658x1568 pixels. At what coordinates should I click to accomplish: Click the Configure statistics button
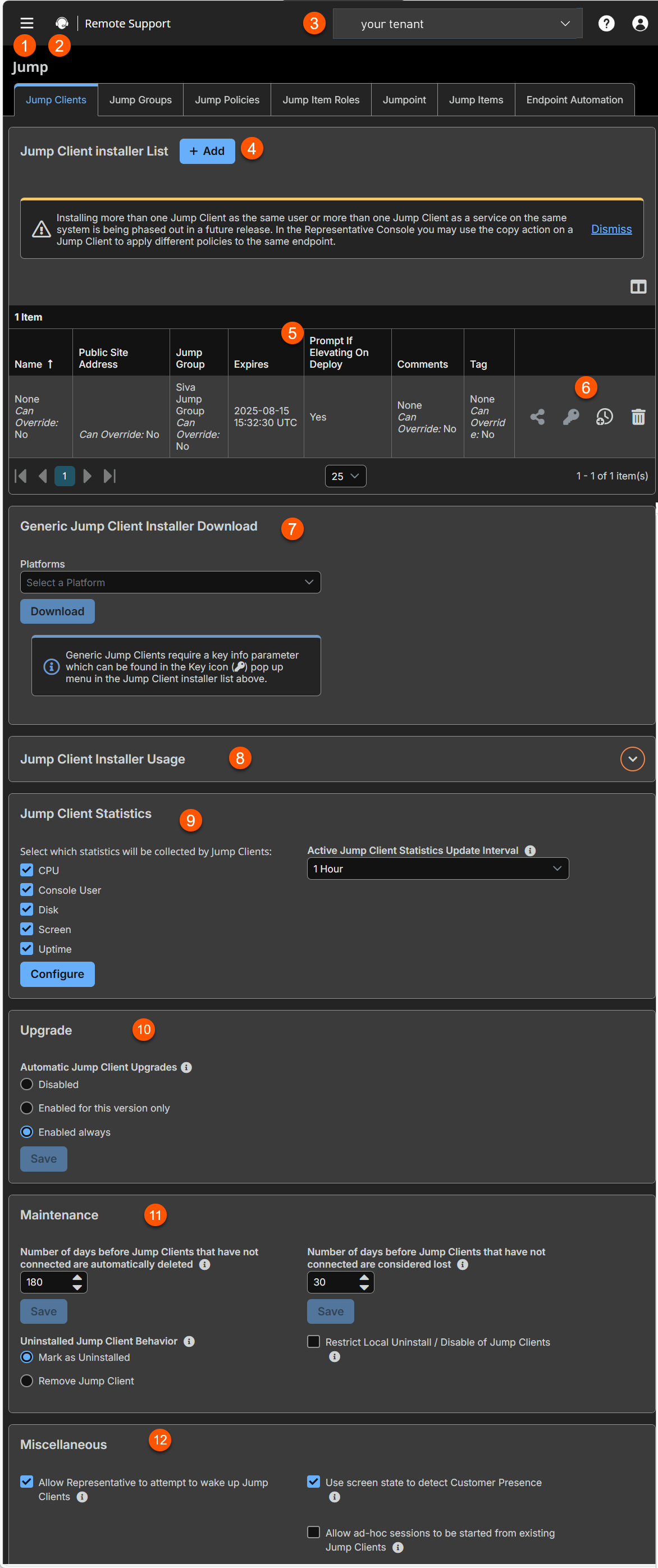click(x=57, y=974)
